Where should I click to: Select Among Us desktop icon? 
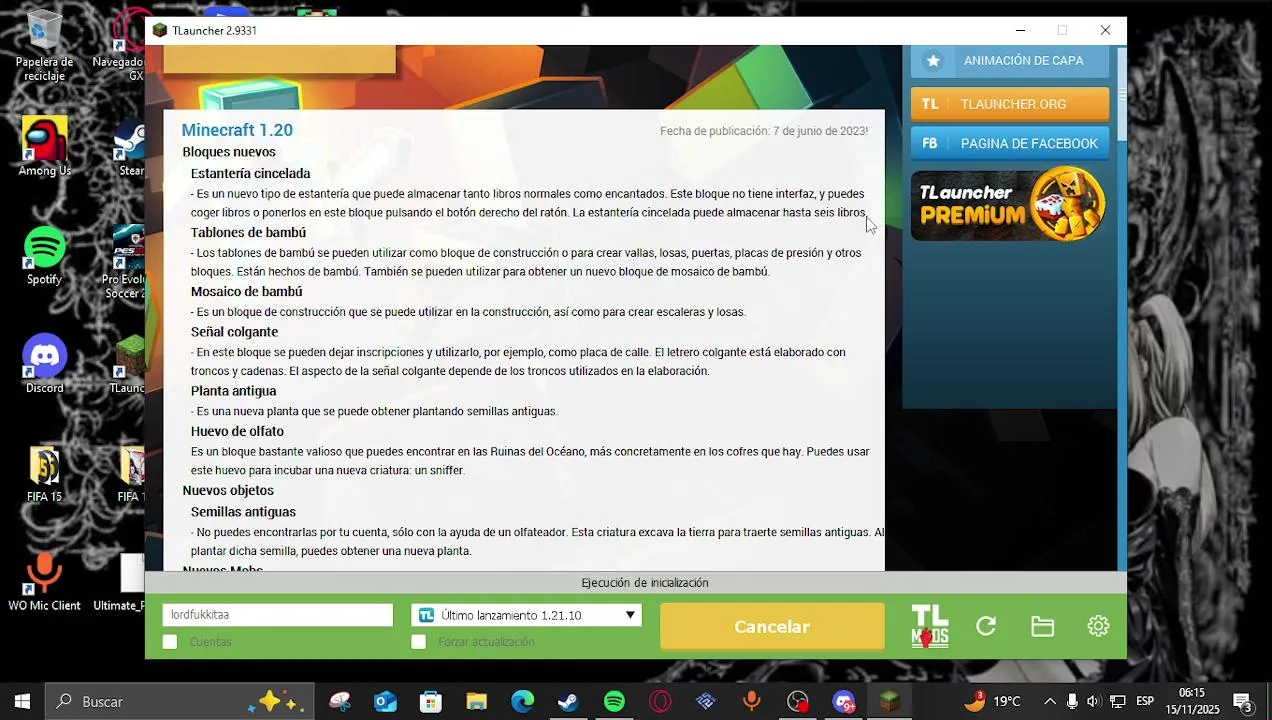click(x=44, y=146)
